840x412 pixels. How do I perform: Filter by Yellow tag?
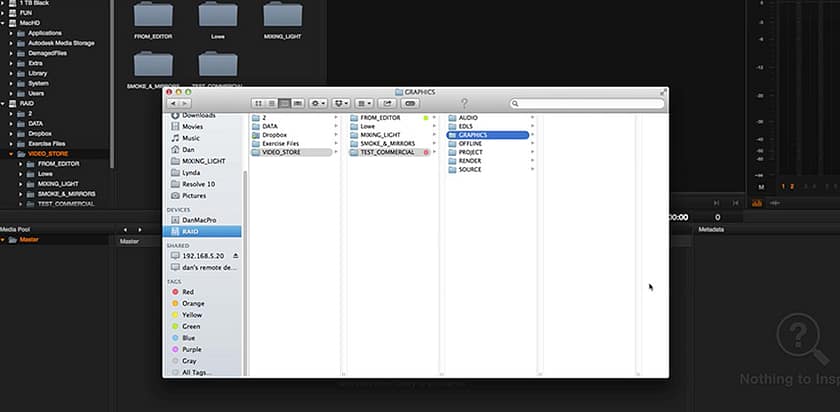186,315
